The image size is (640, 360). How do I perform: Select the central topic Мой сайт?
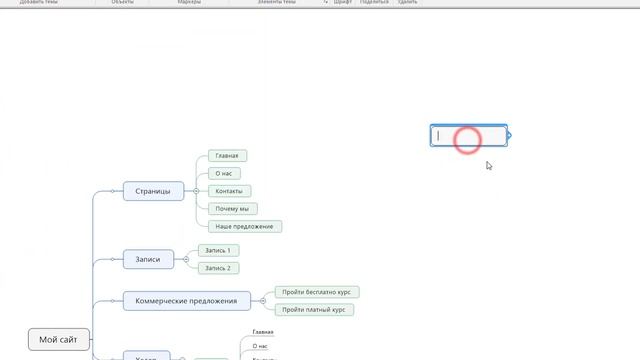tap(59, 339)
